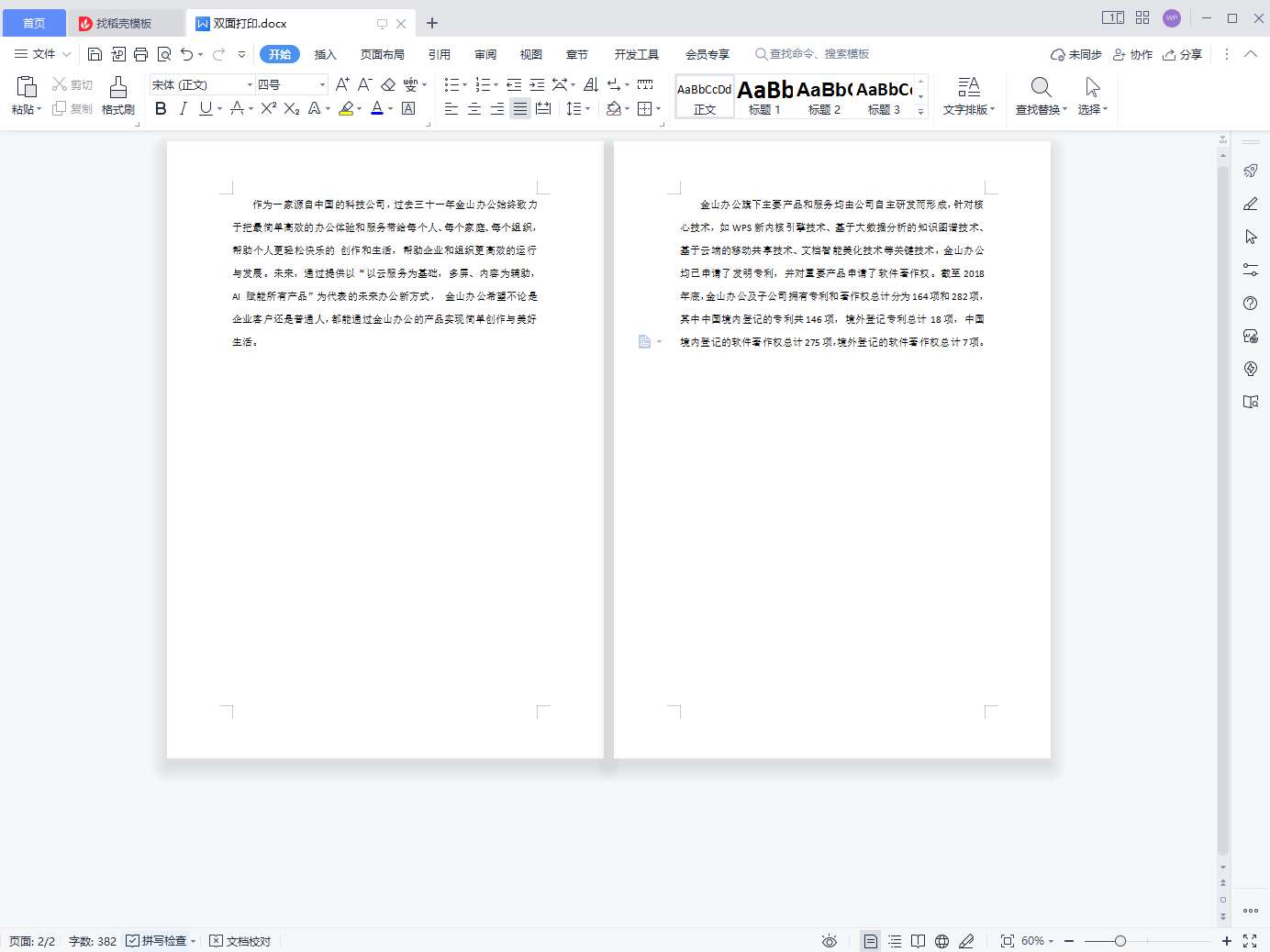Viewport: 1270px width, 952px height.
Task: Click the Paste (粘贴) clipboard icon
Action: click(27, 87)
